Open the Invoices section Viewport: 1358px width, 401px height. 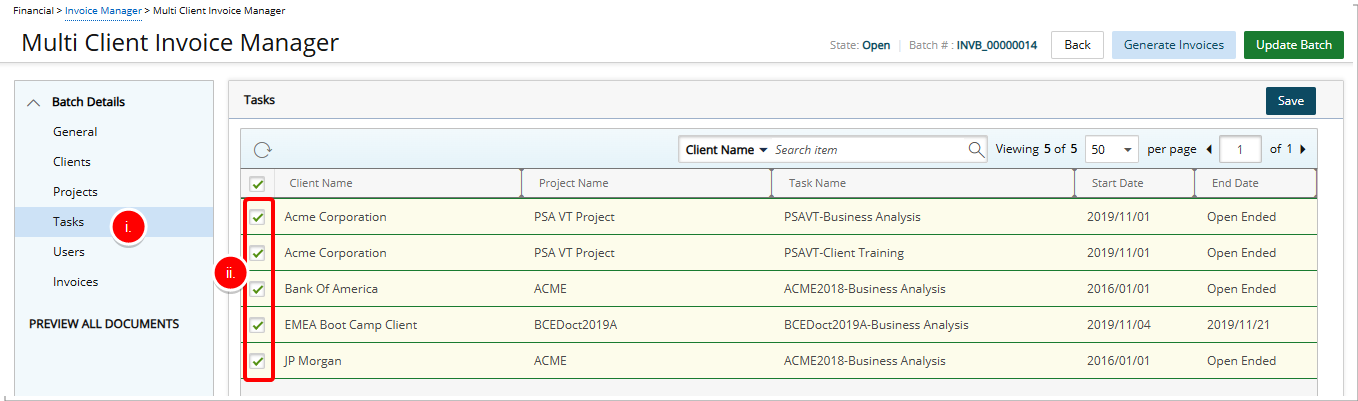coord(76,282)
